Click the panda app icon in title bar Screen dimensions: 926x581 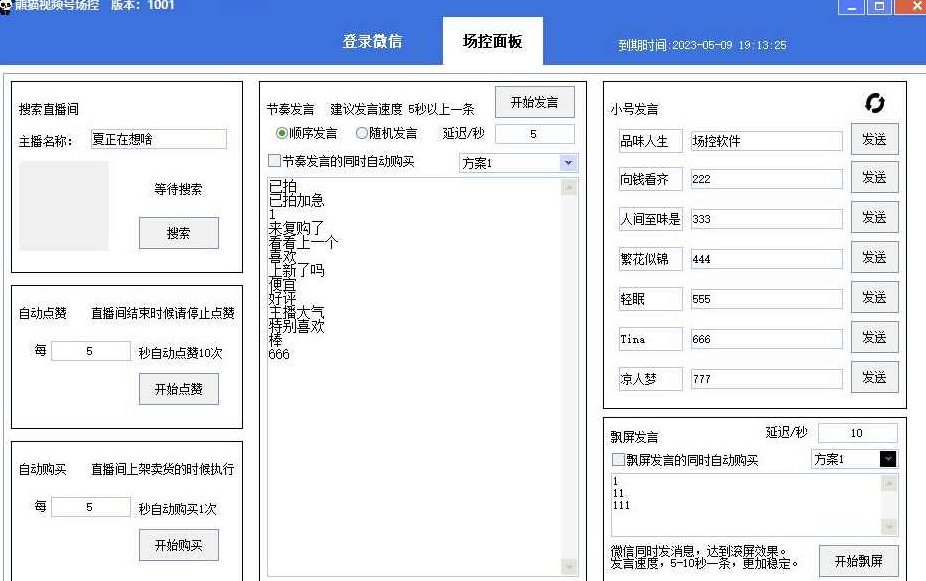tap(10, 7)
